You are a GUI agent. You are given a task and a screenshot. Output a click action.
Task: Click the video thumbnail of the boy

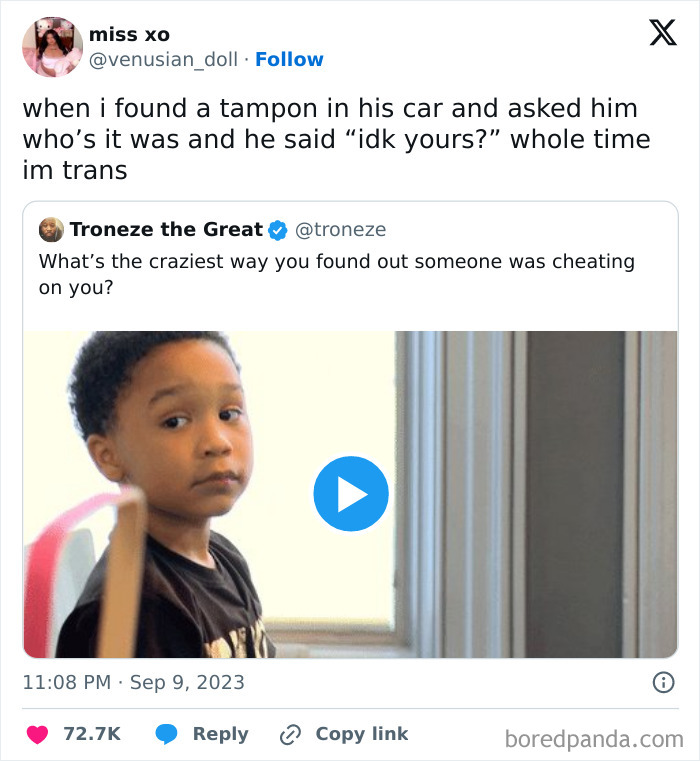[350, 494]
